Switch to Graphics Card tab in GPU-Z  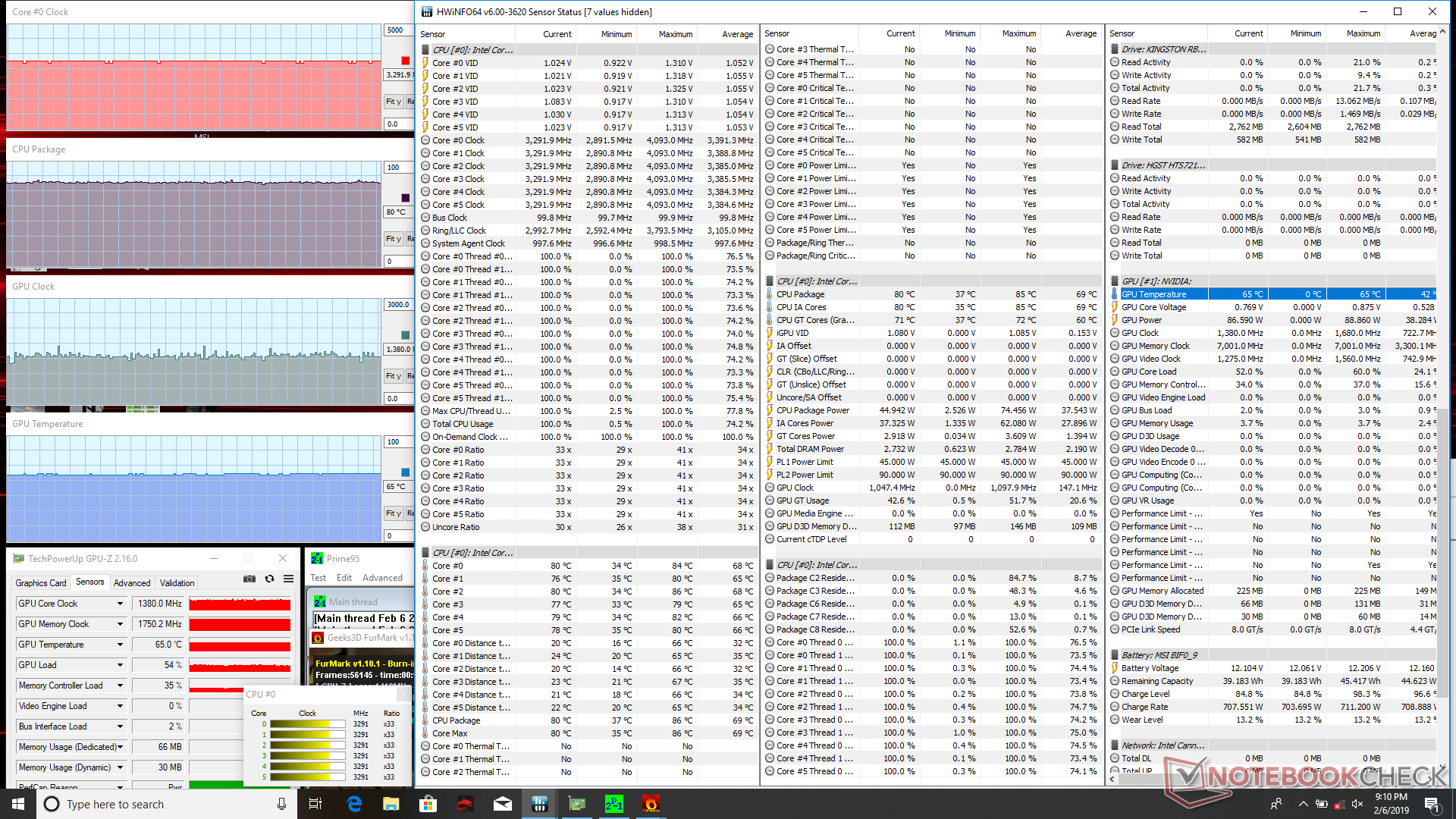(41, 582)
